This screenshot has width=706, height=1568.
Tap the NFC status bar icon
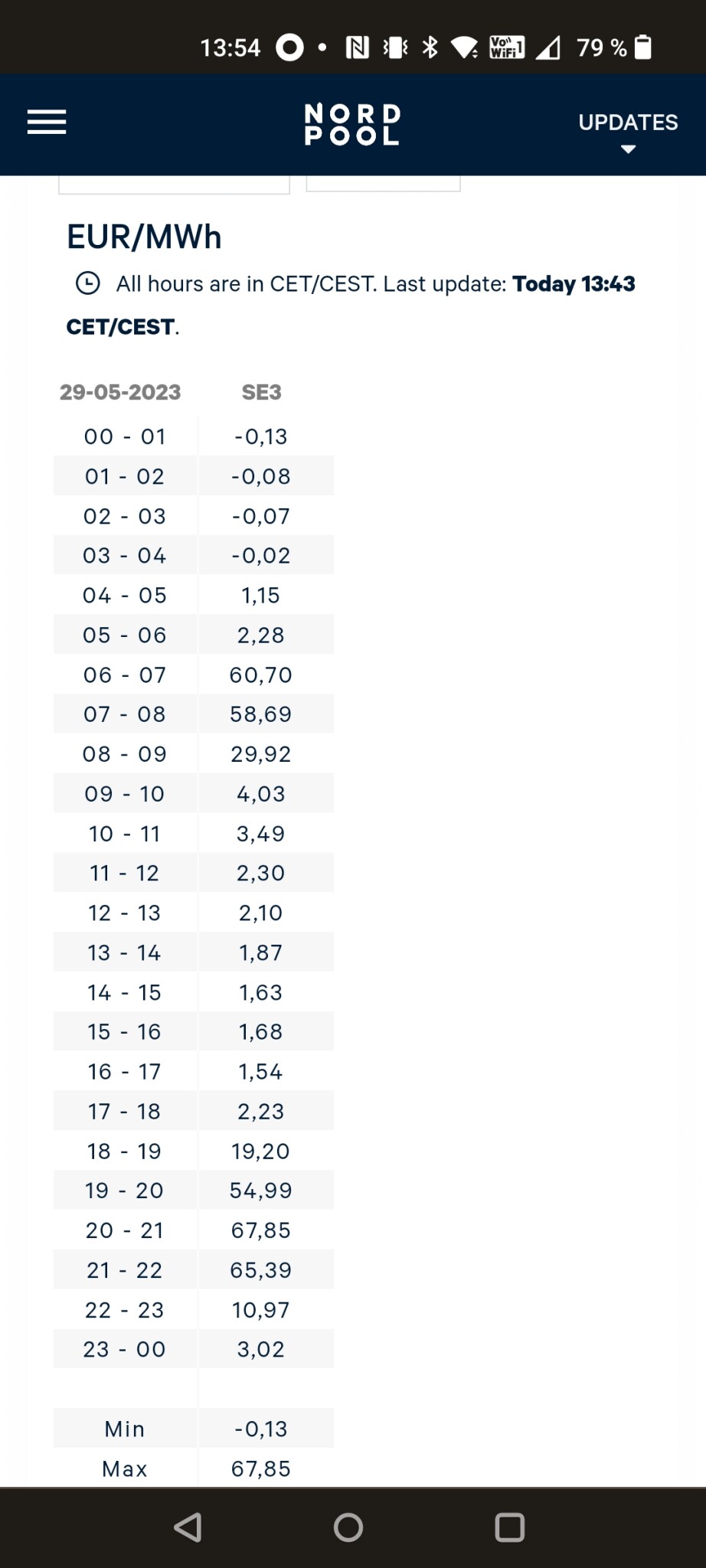click(357, 47)
